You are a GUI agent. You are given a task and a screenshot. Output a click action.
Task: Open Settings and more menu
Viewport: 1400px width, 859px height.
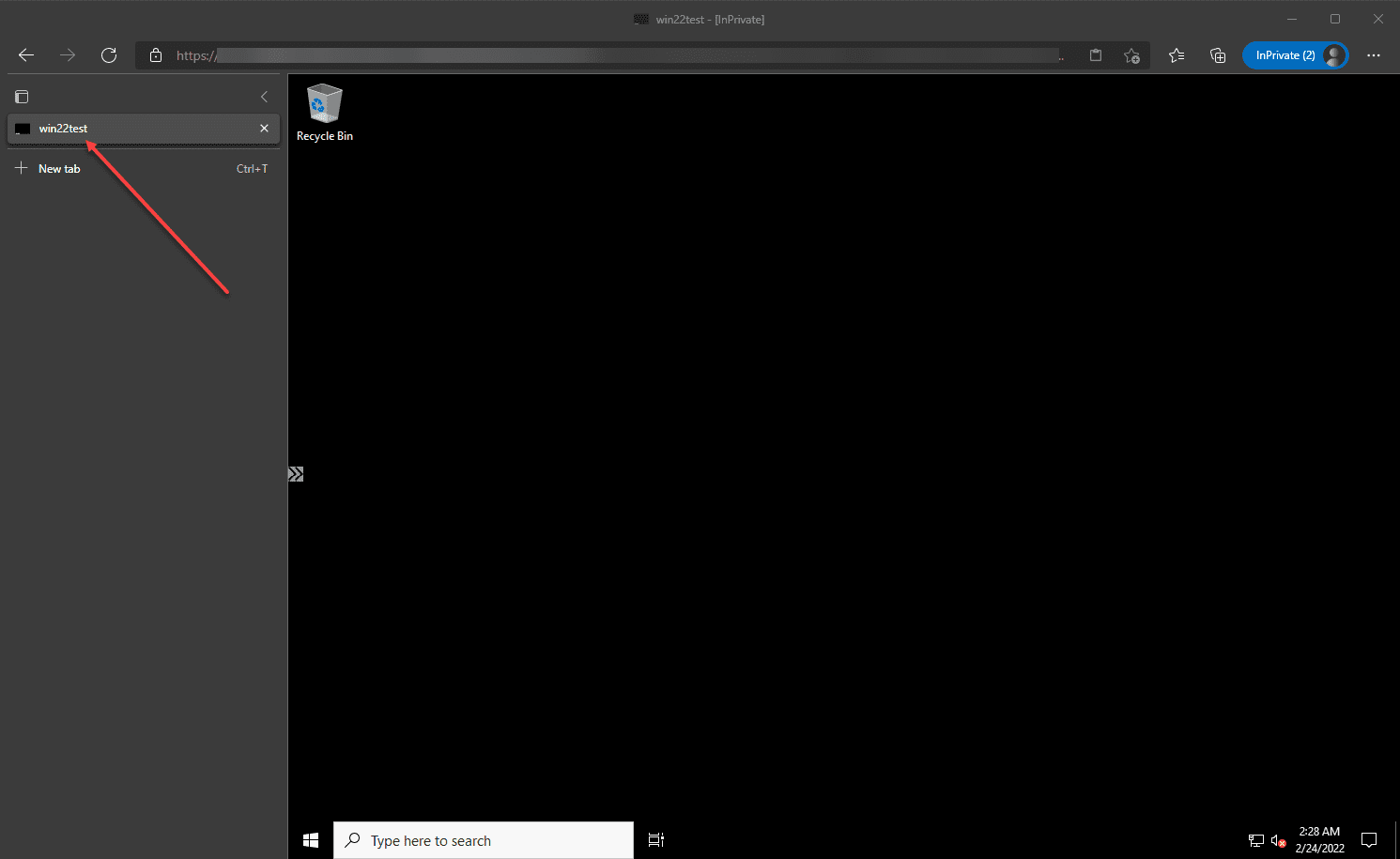coord(1374,55)
